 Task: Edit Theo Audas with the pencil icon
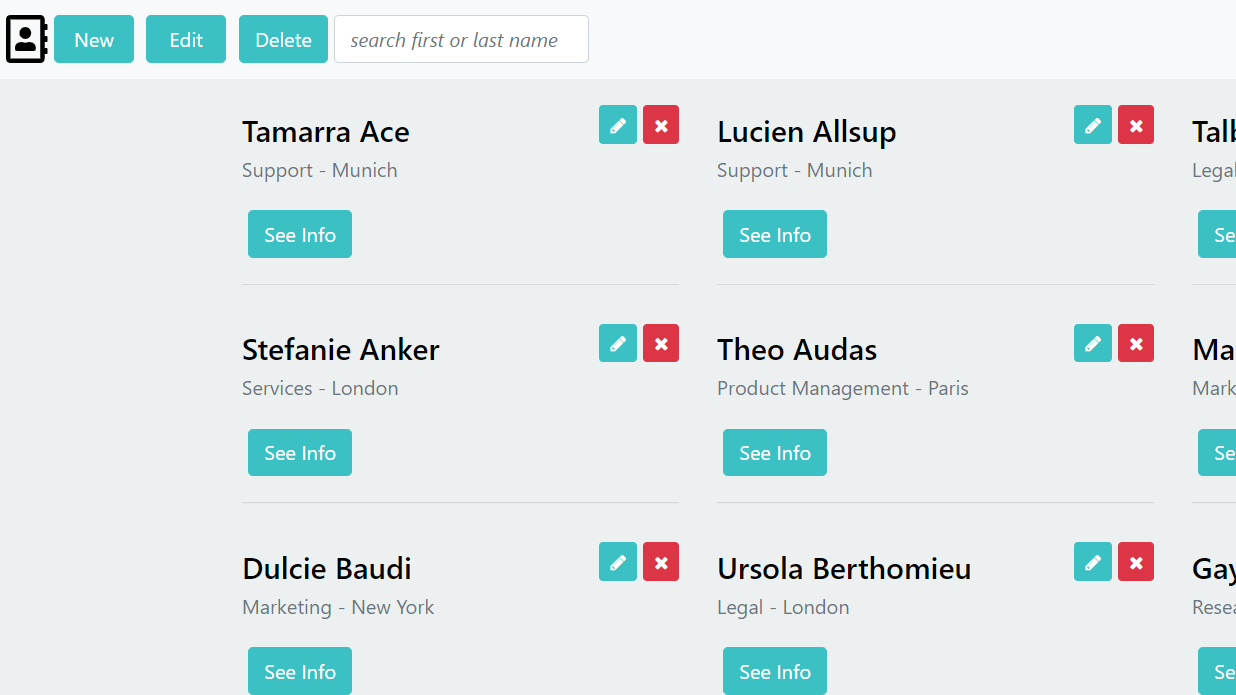[1093, 343]
